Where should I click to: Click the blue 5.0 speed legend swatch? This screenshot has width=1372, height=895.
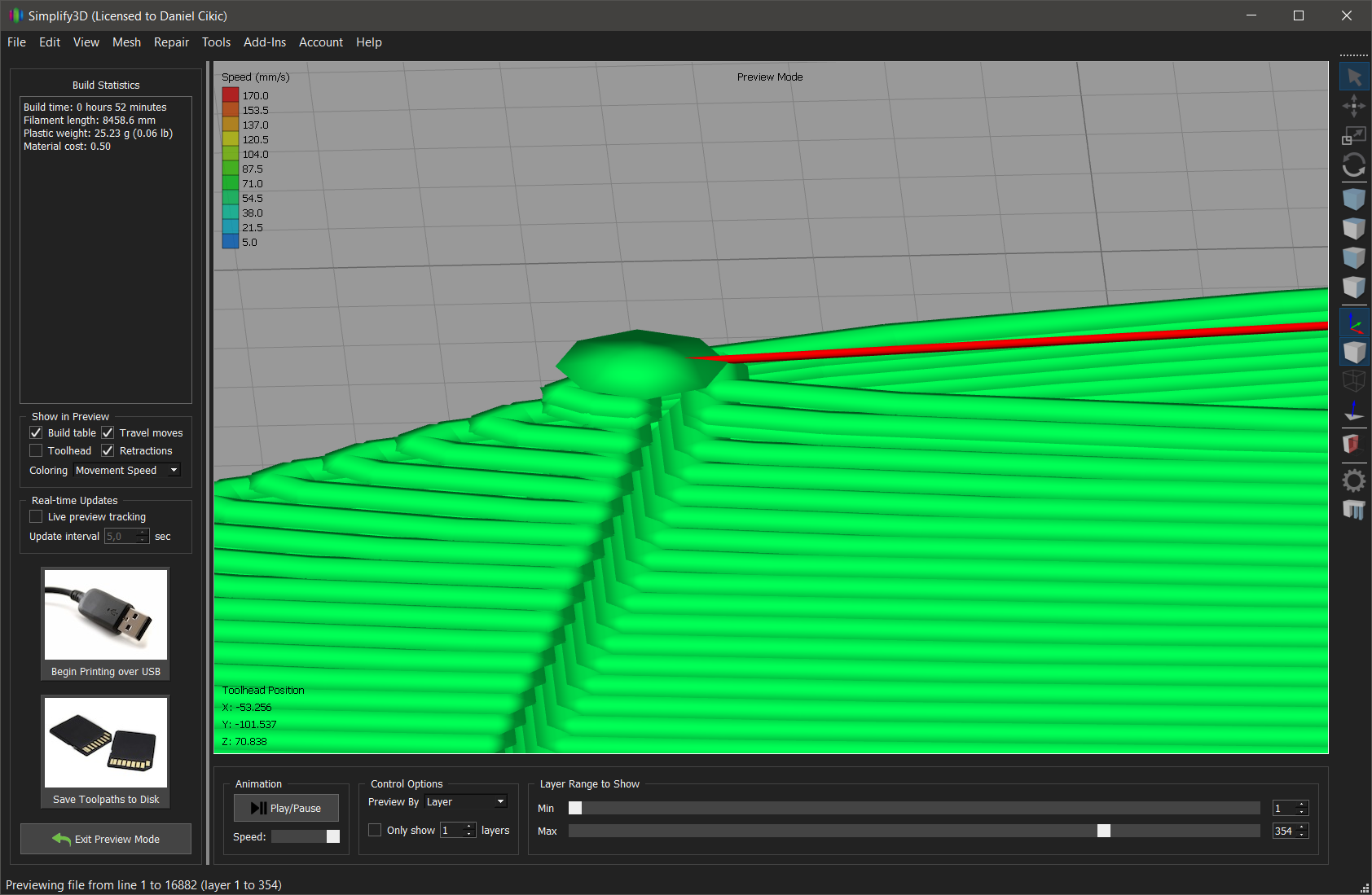pyautogui.click(x=231, y=242)
